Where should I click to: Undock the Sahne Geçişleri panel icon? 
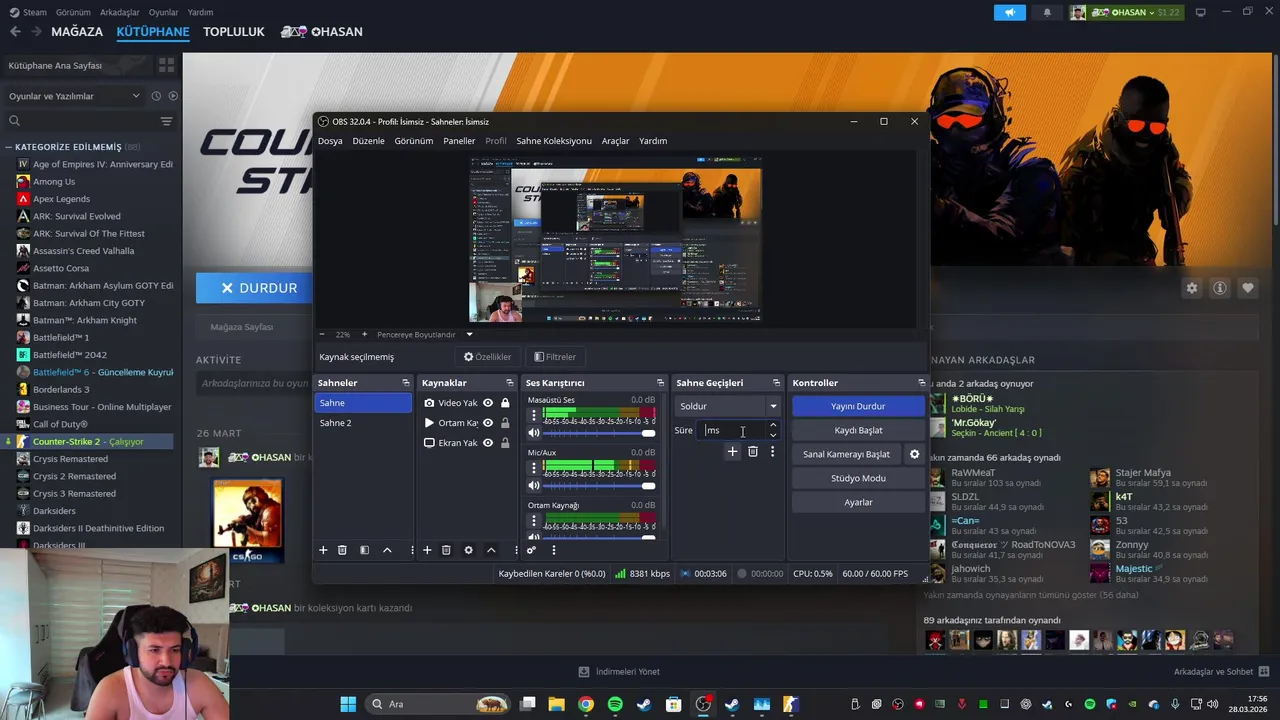pyautogui.click(x=776, y=383)
